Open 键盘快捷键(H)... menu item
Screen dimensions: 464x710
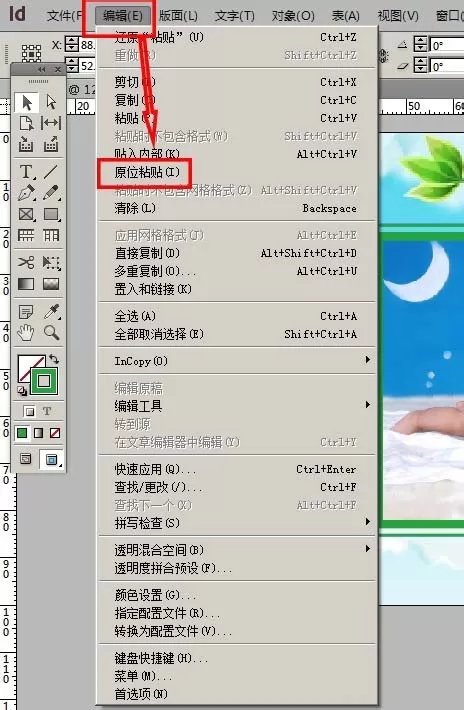coord(237,658)
